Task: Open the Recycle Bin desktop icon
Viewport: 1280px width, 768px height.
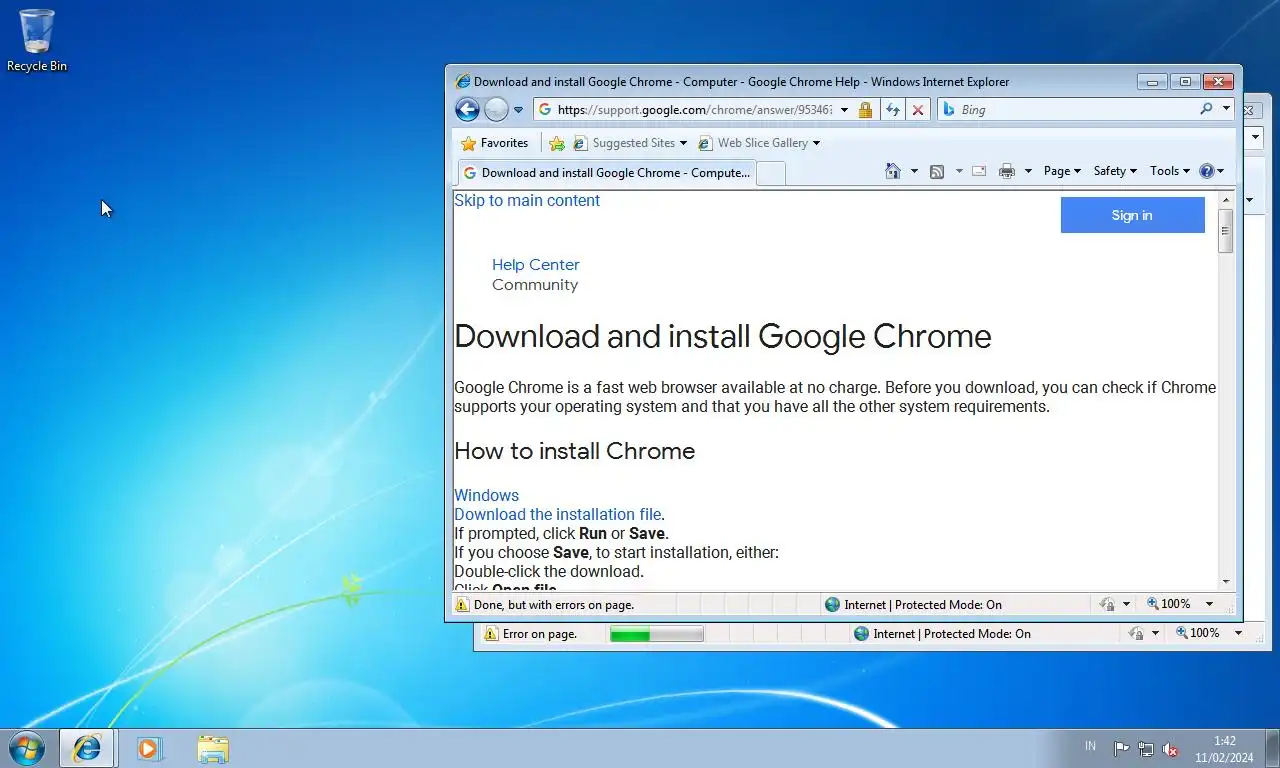Action: pyautogui.click(x=37, y=41)
